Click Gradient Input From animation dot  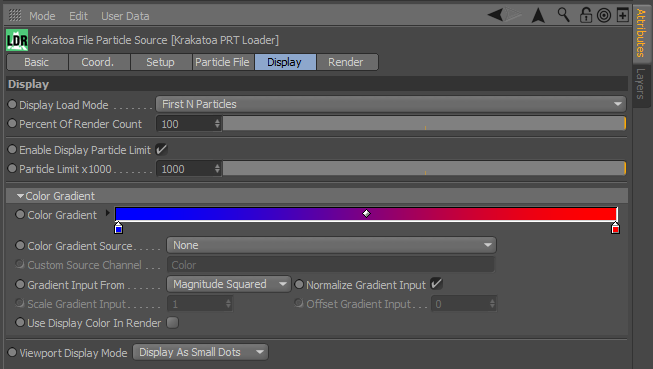(x=20, y=284)
